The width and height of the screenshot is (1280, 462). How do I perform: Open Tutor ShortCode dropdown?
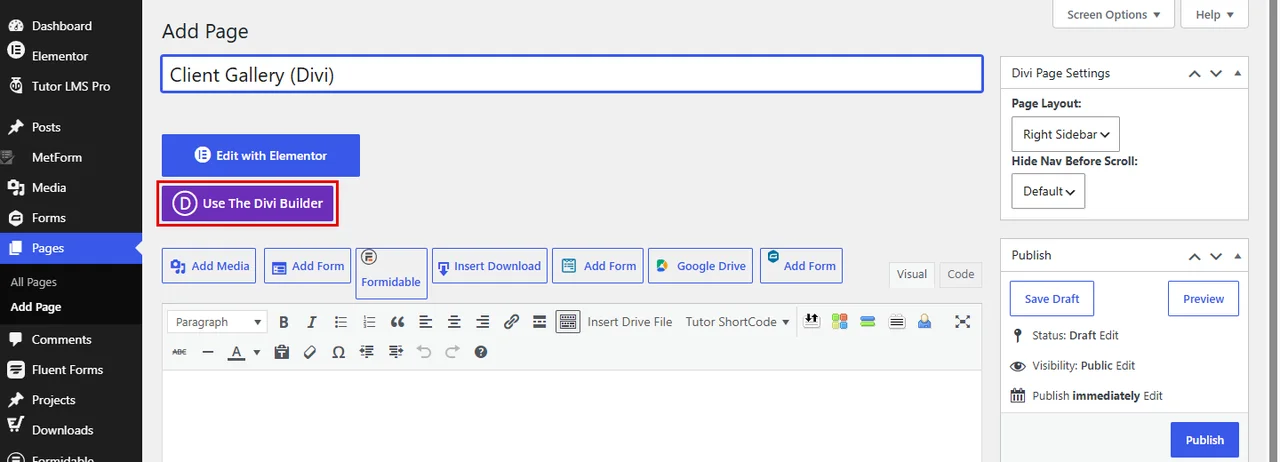point(737,322)
